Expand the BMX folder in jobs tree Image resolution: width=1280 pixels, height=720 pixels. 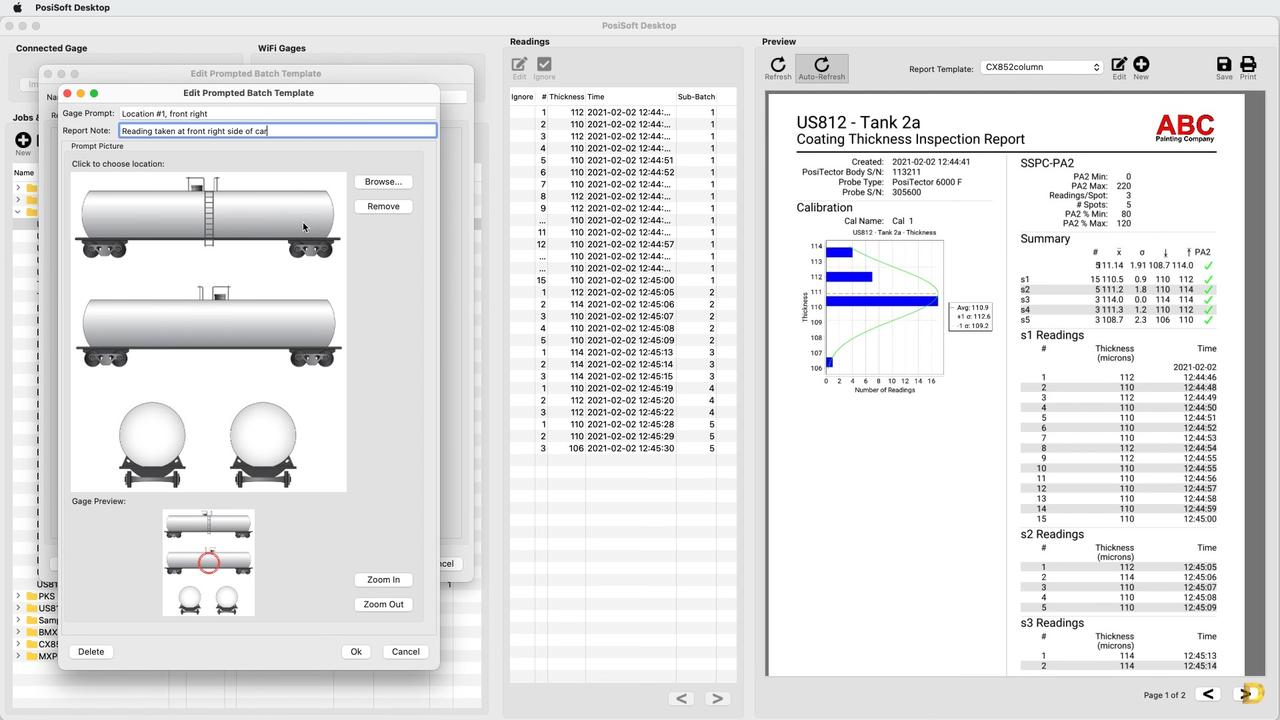coord(18,632)
